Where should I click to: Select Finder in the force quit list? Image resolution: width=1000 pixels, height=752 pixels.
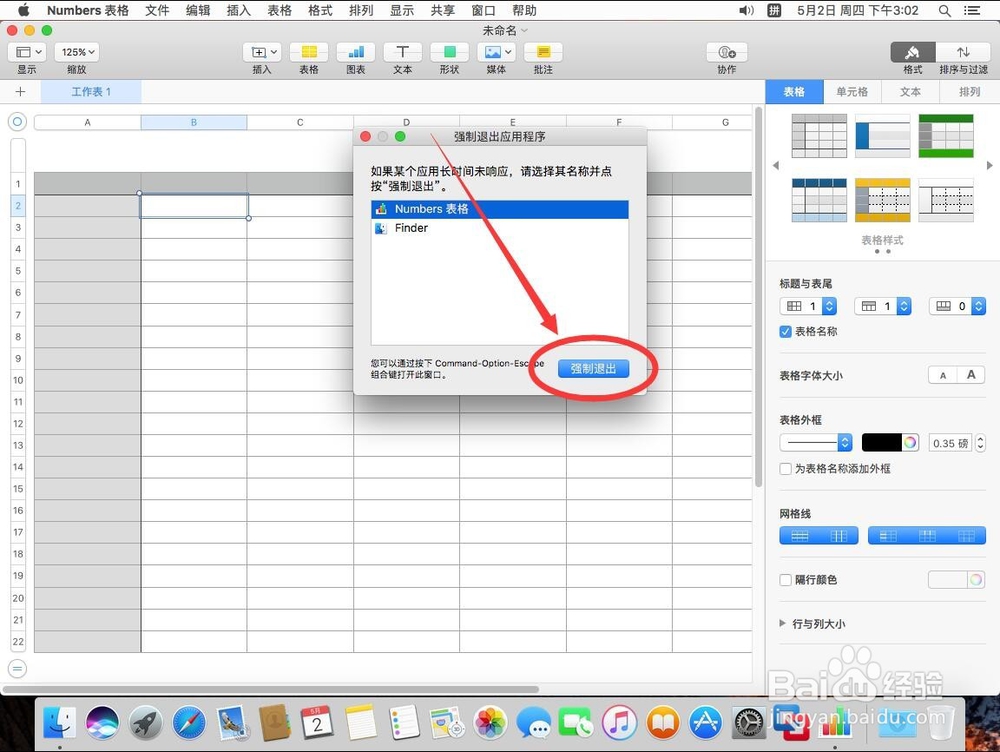[410, 228]
